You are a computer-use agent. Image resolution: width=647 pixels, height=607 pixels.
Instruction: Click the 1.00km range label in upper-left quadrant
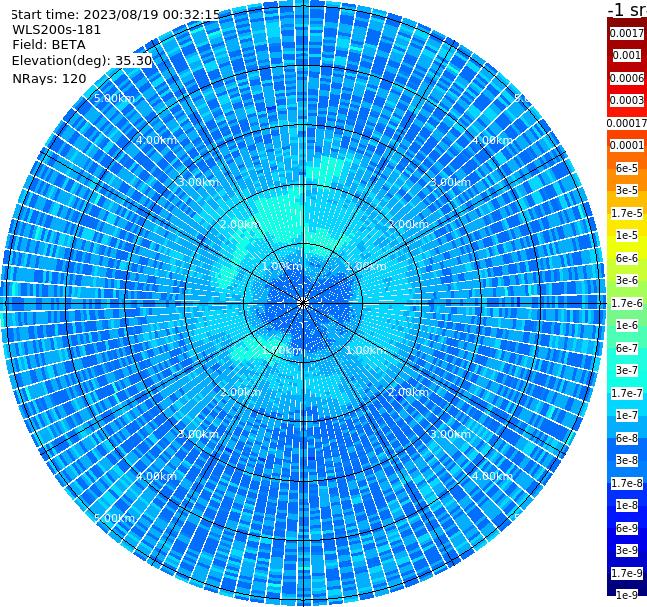click(x=282, y=266)
